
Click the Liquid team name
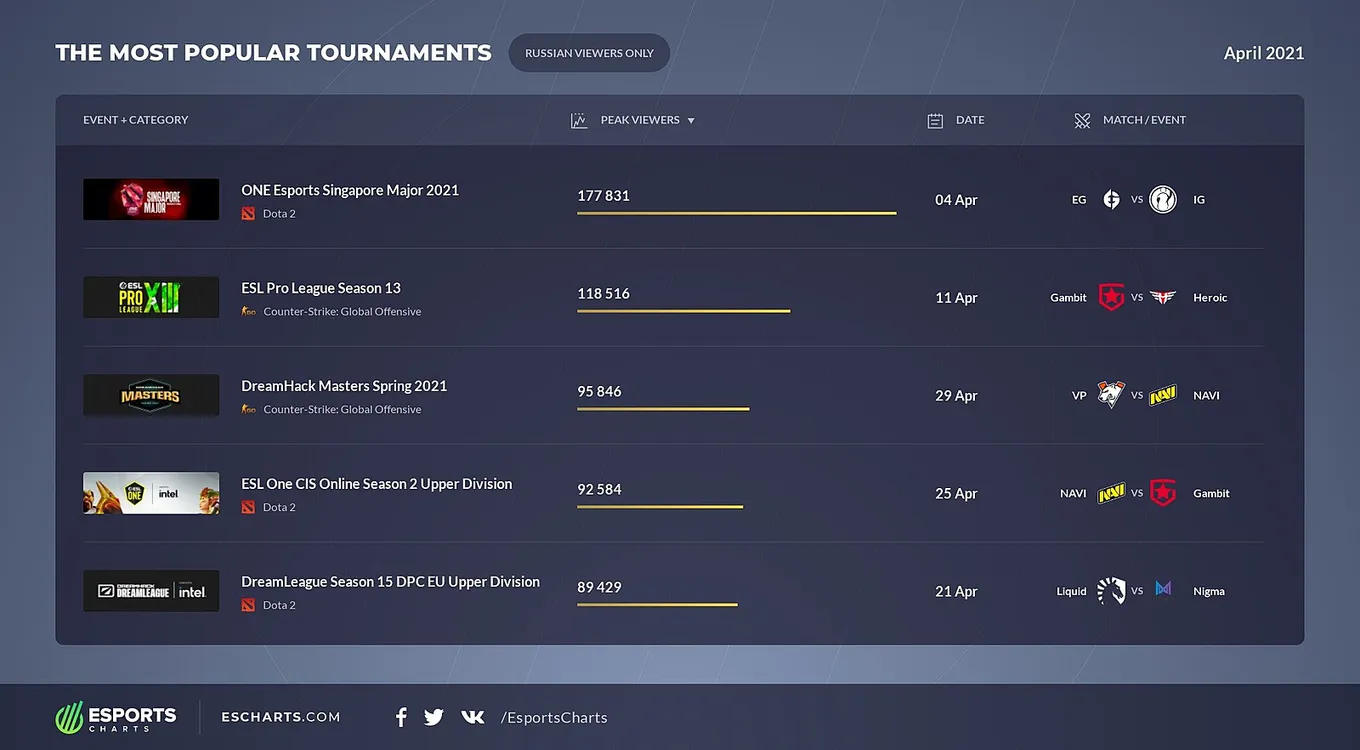(1071, 592)
